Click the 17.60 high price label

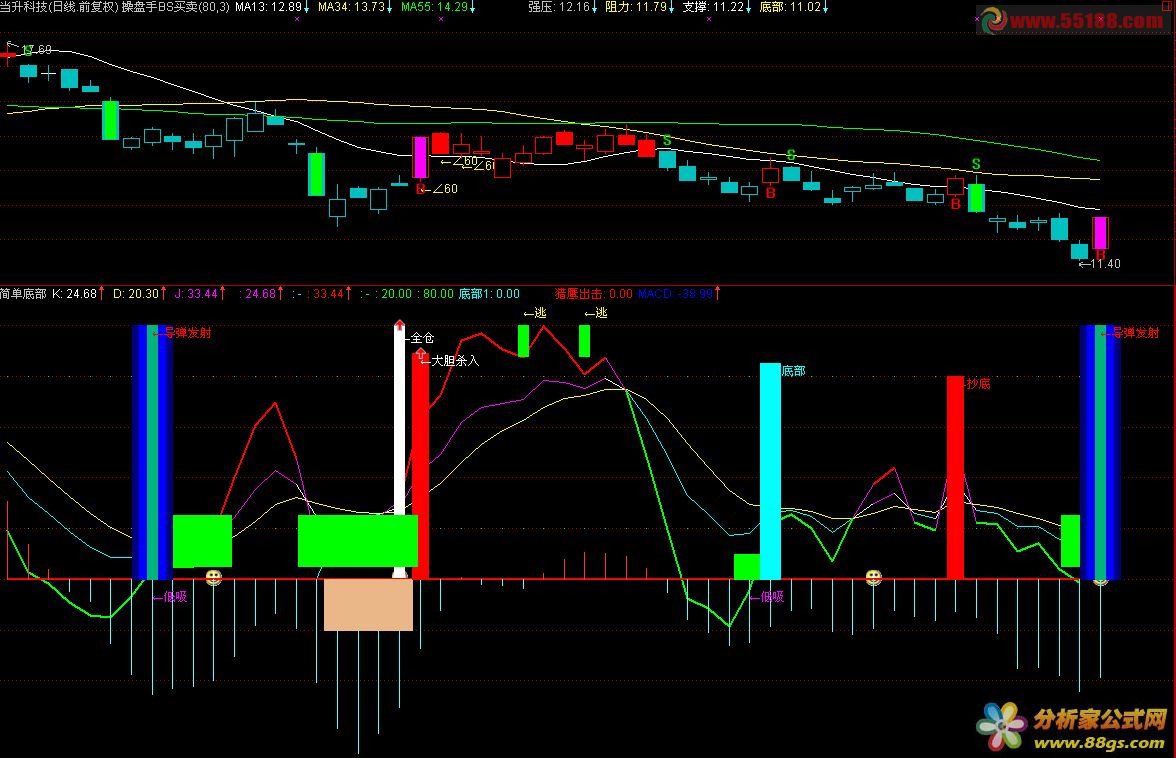tap(37, 49)
